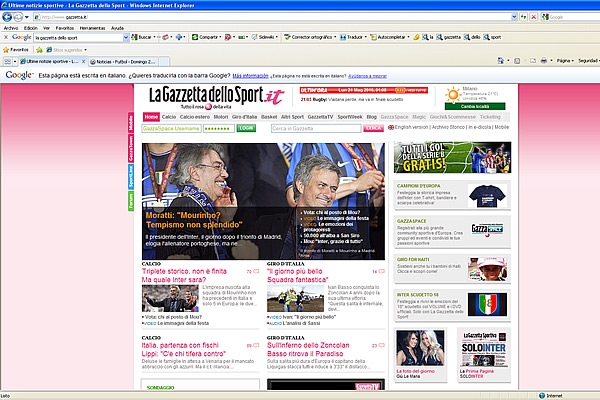Click the green Refresh page icon
Screen dimensions: 600x400
(x=523, y=17)
